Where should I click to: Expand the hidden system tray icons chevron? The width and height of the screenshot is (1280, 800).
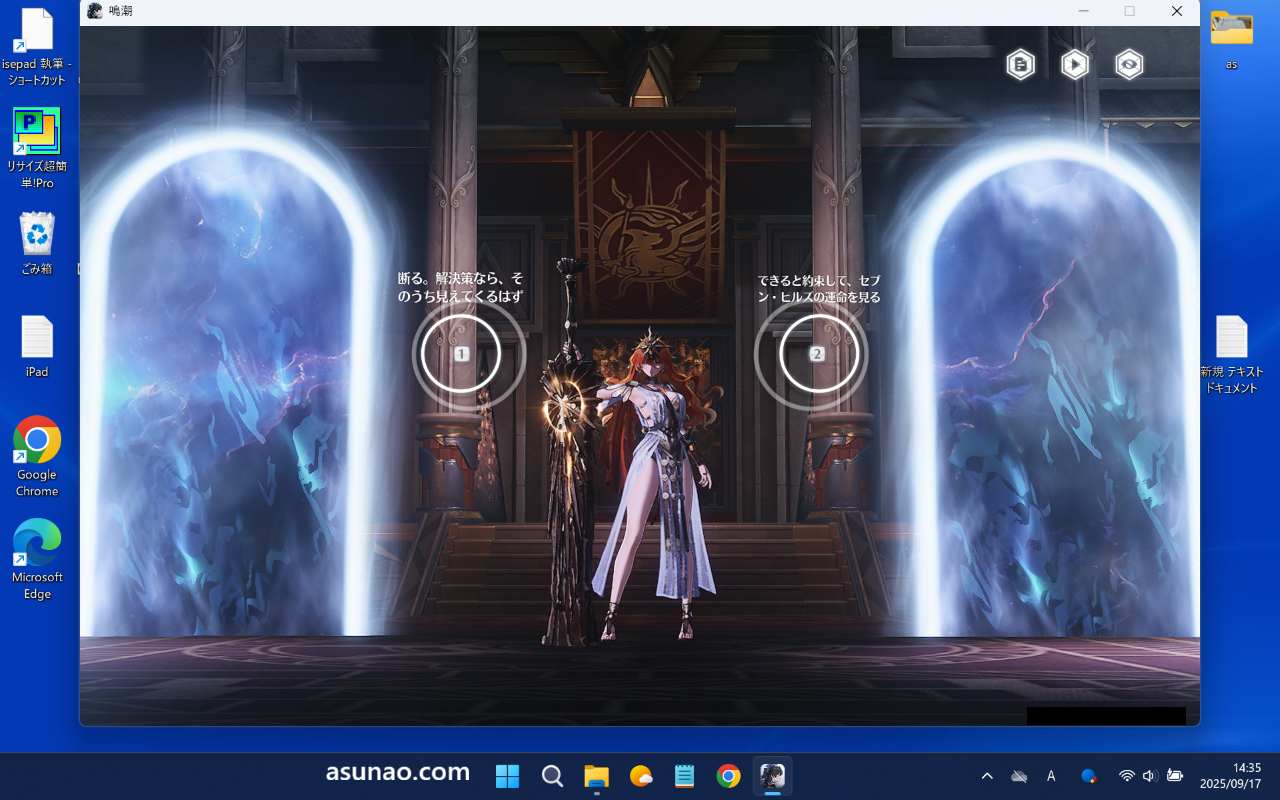pos(987,776)
